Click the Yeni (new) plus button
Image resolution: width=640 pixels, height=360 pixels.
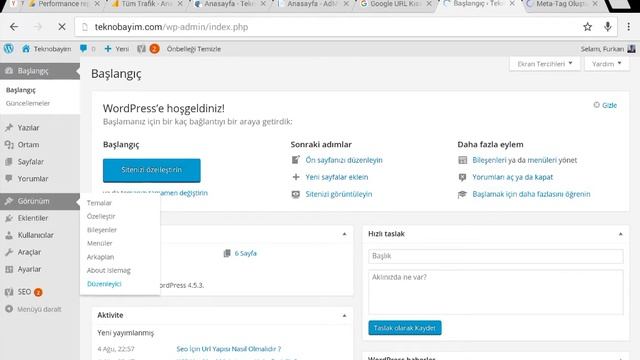click(116, 49)
